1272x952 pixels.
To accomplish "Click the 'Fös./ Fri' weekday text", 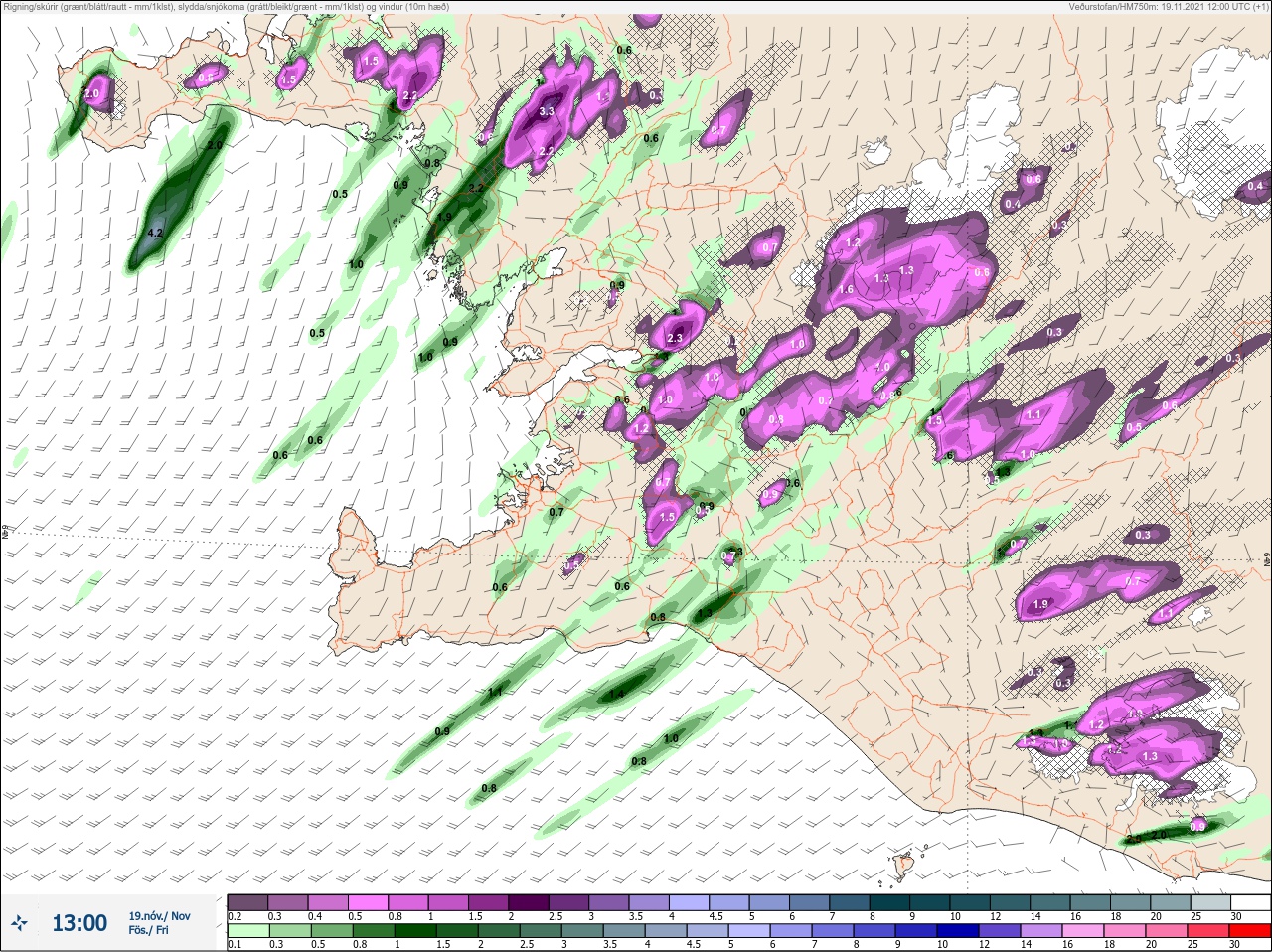I will (x=148, y=930).
